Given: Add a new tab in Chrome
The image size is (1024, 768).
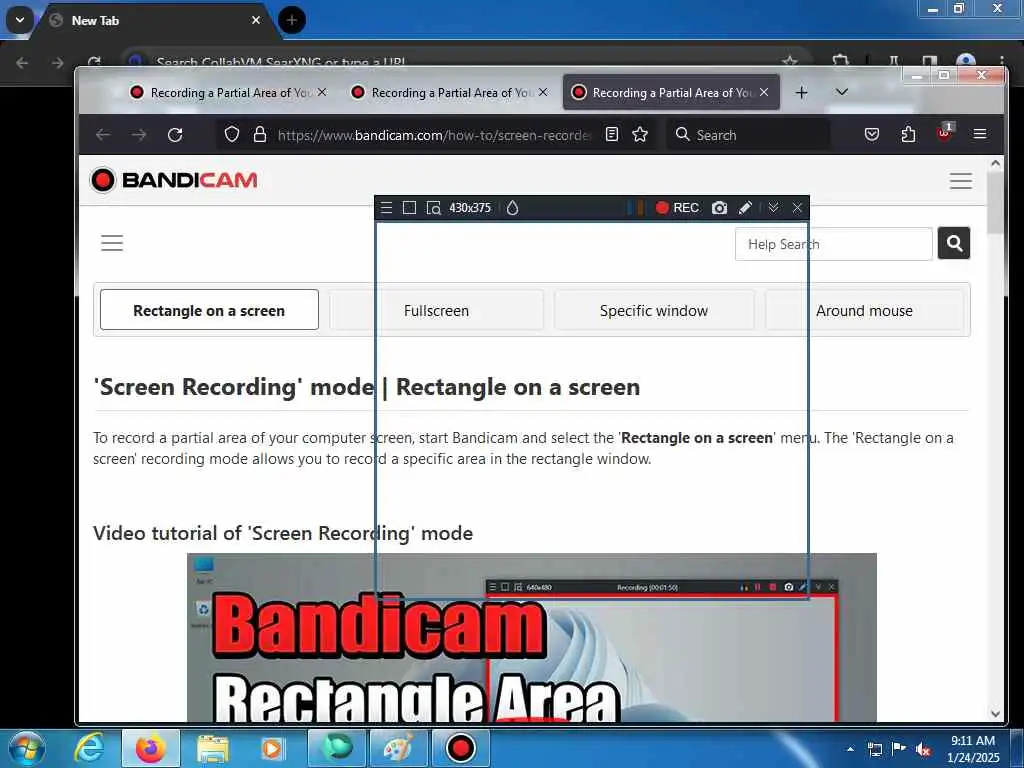Looking at the screenshot, I should (x=292, y=20).
